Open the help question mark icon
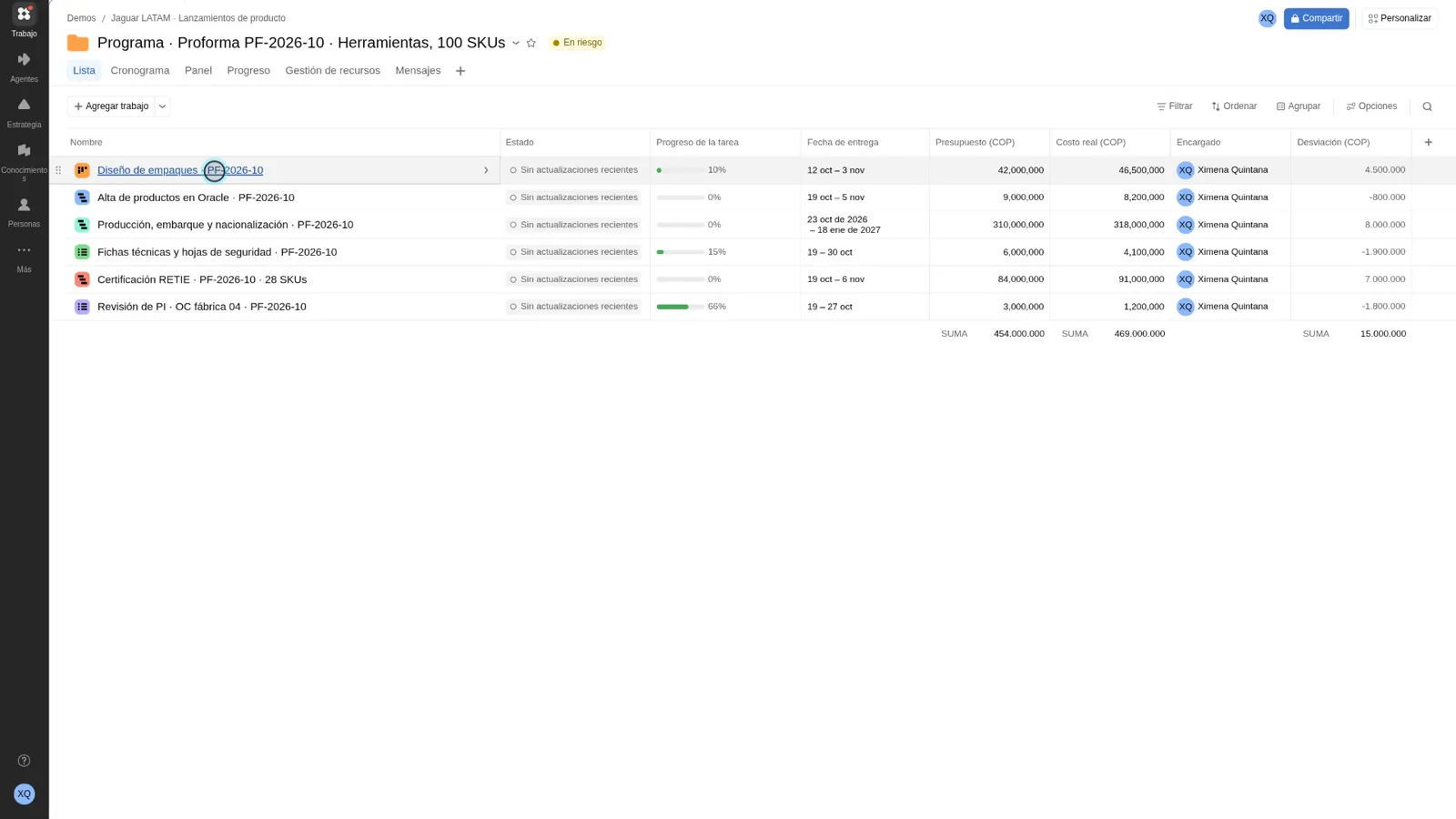 click(x=24, y=761)
